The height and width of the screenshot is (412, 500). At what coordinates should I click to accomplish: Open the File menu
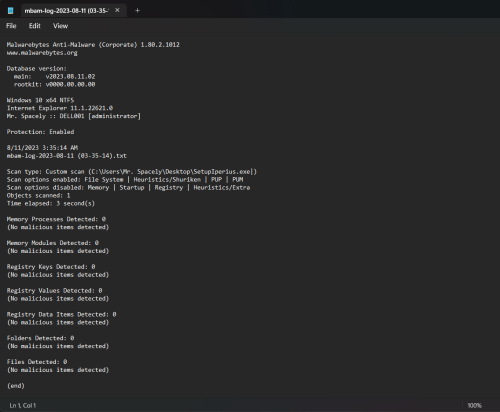point(11,26)
